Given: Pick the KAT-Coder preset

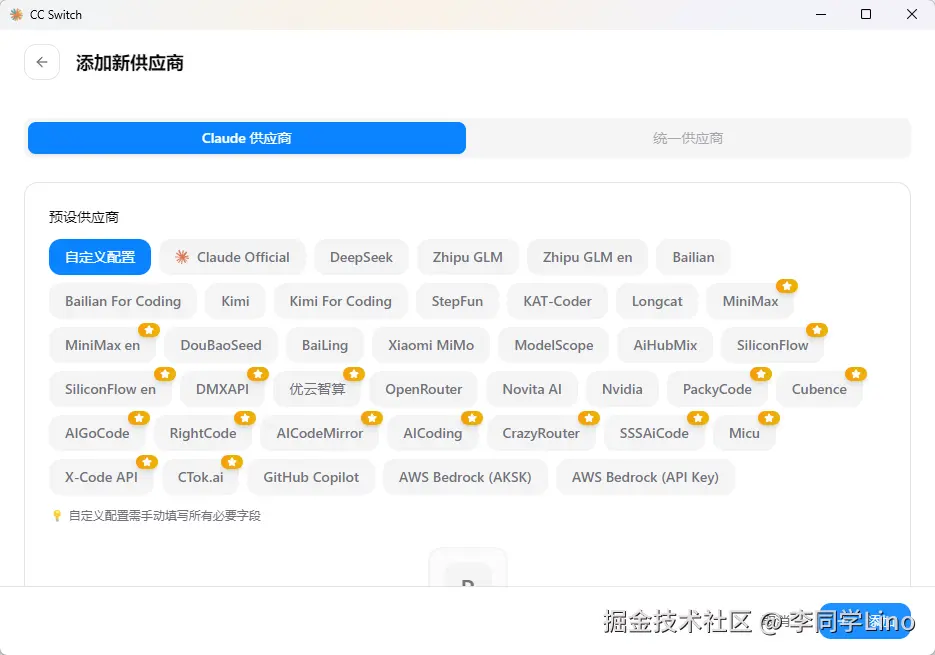Looking at the screenshot, I should coord(558,301).
